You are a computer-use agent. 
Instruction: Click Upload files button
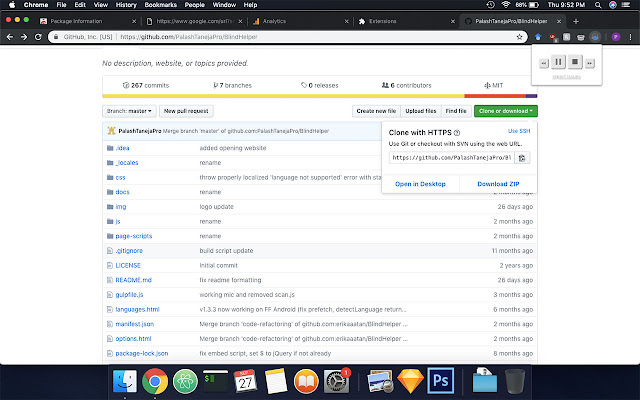pyautogui.click(x=421, y=111)
